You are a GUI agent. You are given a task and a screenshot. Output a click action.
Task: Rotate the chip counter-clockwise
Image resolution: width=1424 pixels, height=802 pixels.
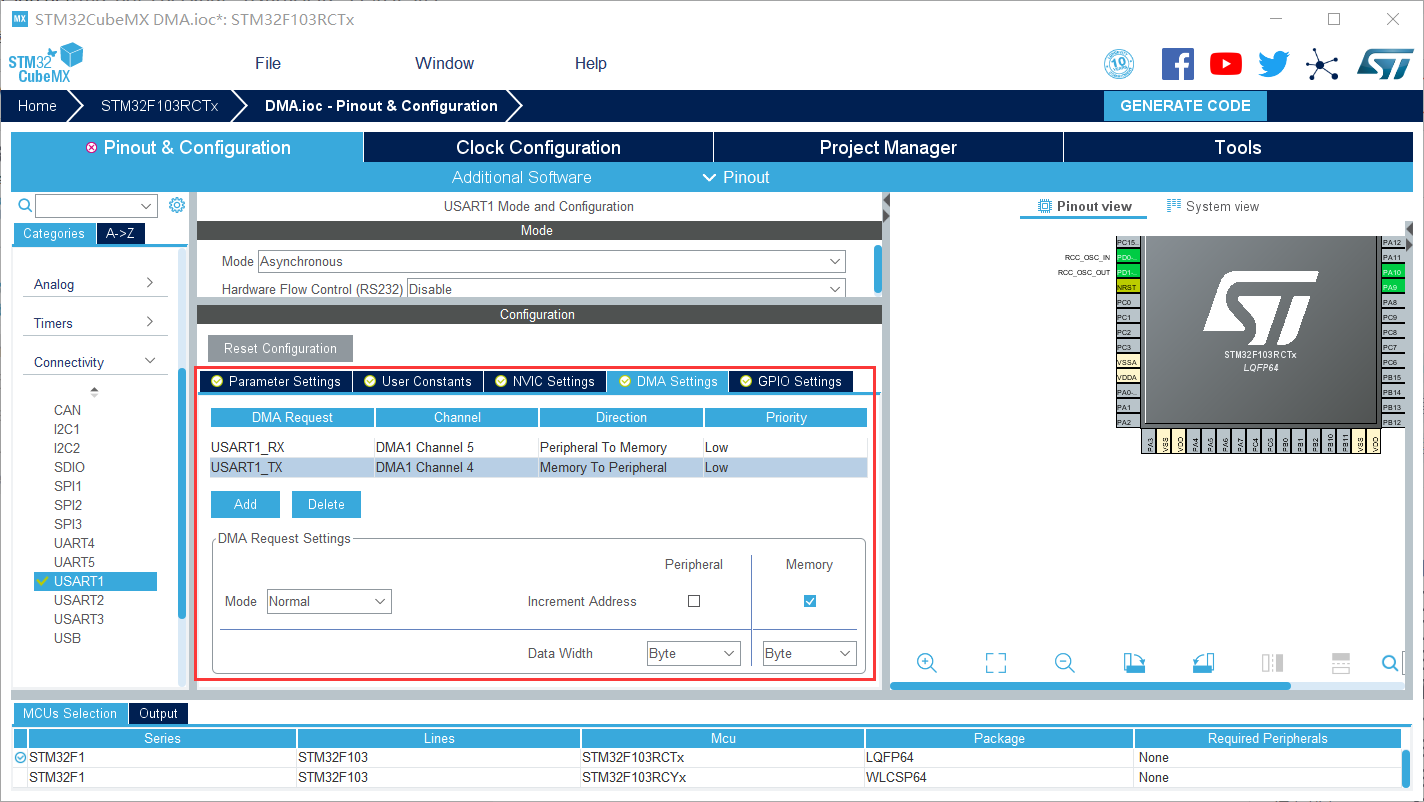(x=1203, y=663)
